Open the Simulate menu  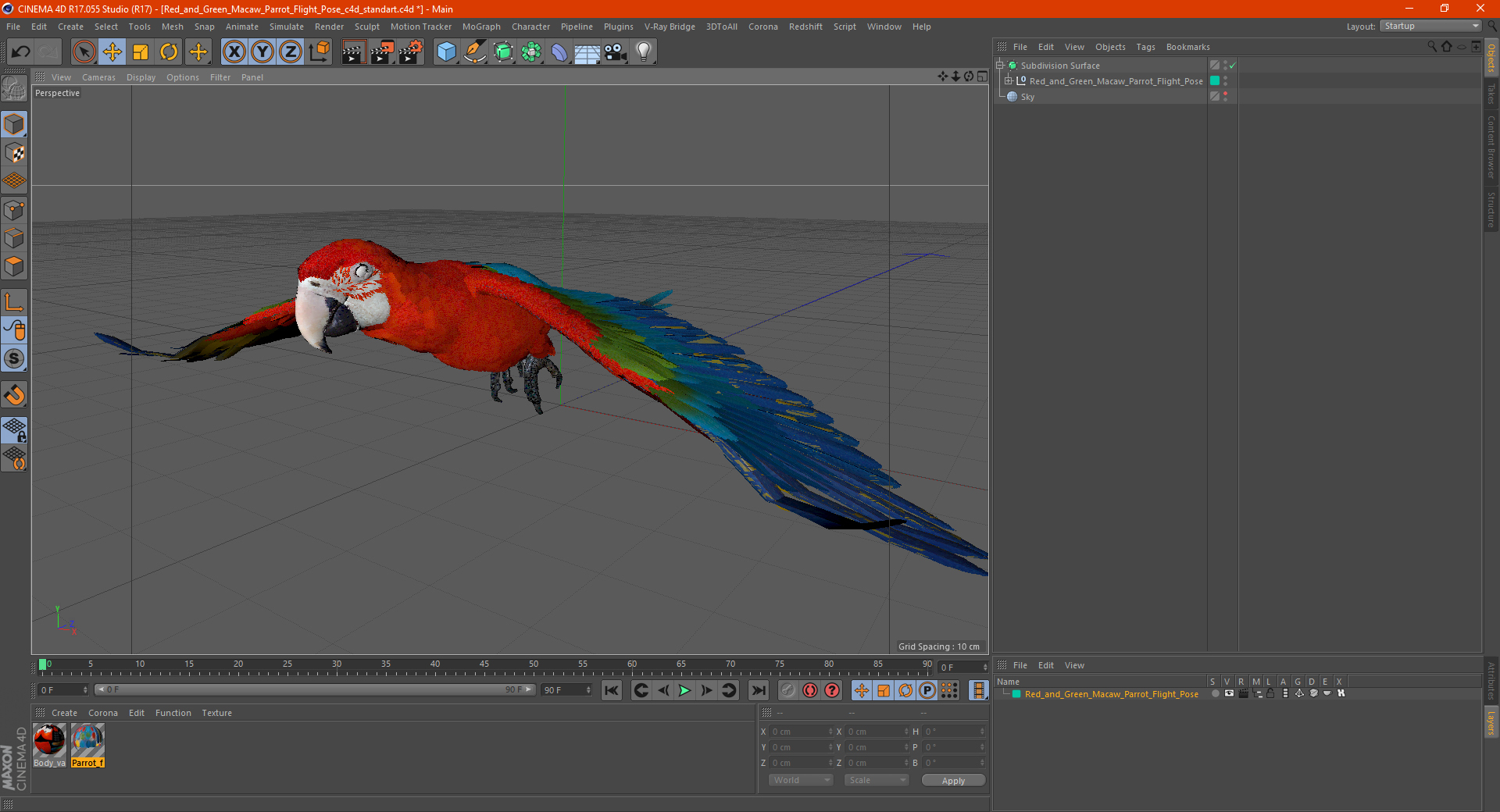click(286, 27)
